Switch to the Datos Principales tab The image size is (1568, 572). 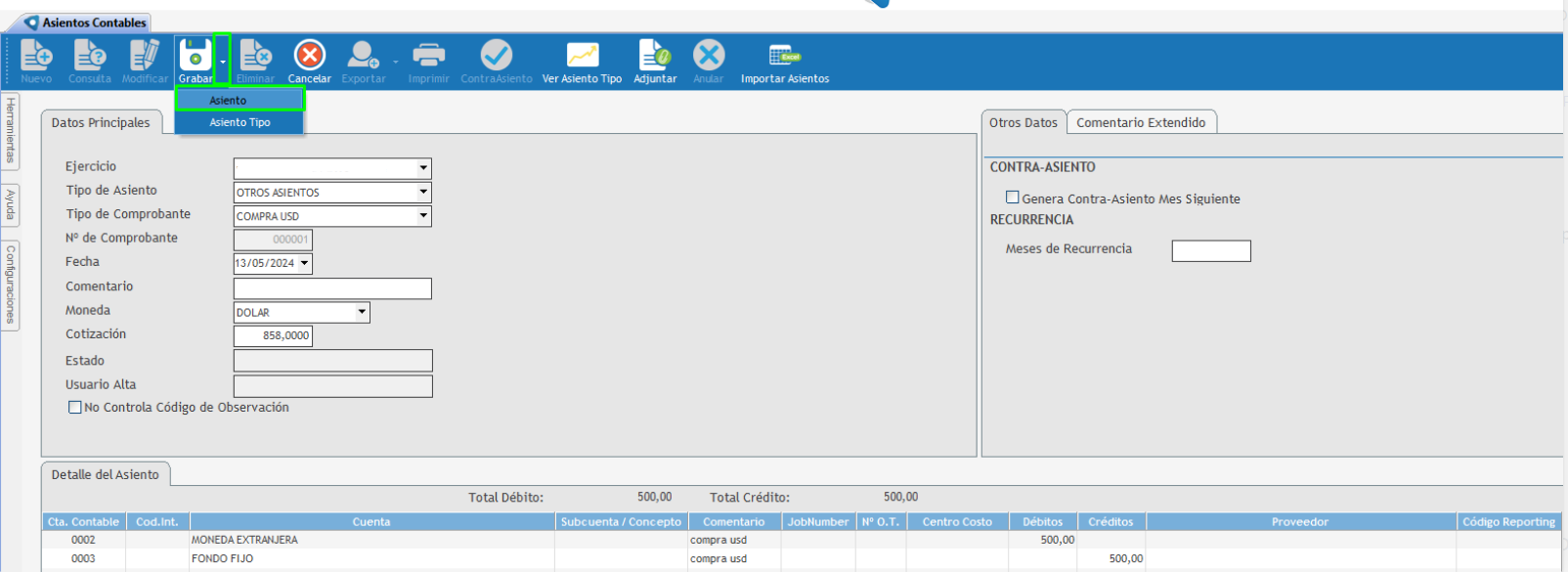pyautogui.click(x=101, y=122)
